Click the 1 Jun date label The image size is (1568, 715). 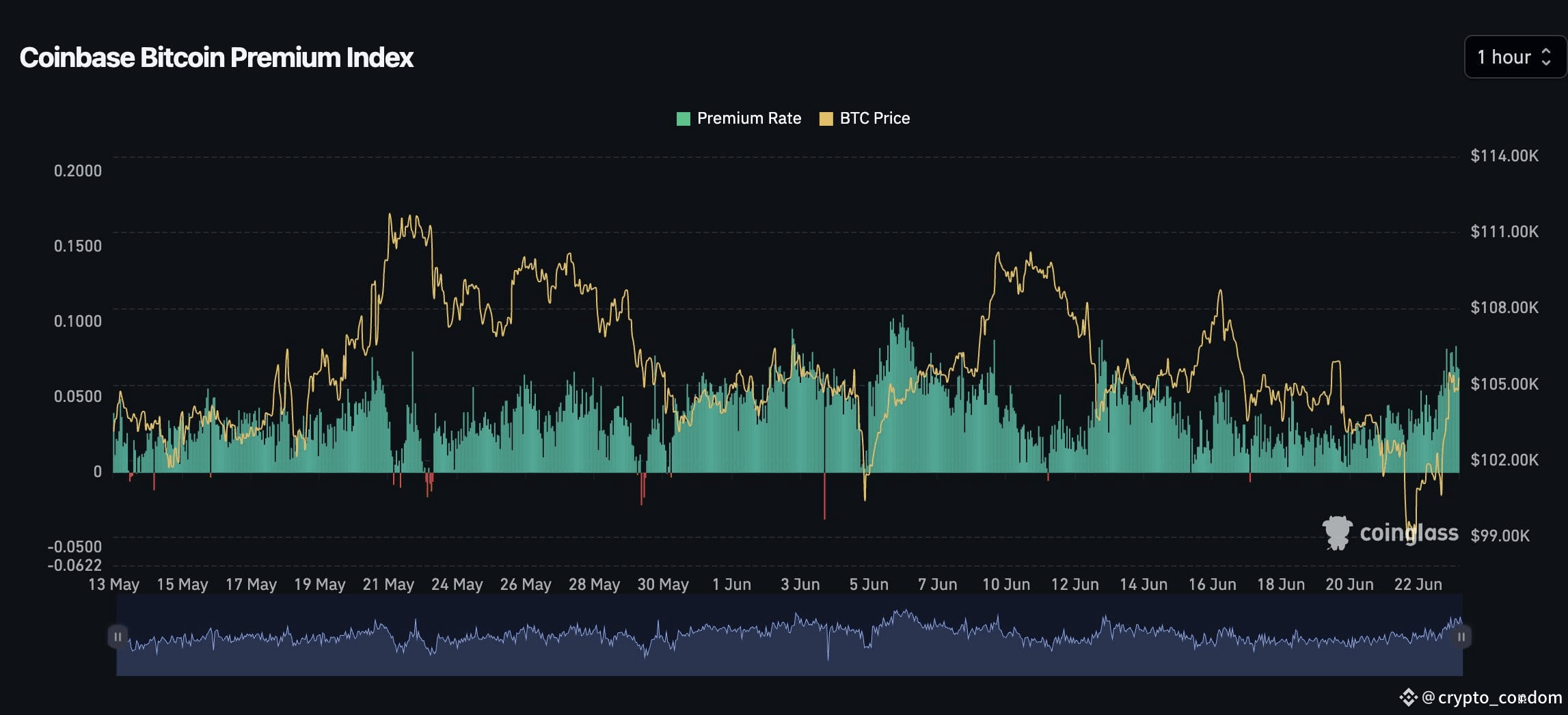731,584
